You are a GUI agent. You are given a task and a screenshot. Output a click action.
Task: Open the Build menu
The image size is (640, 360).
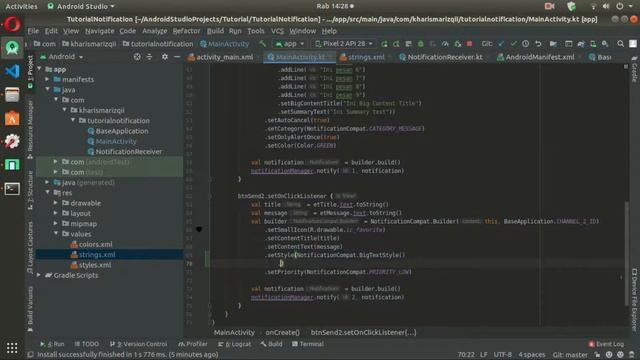pos(215,31)
